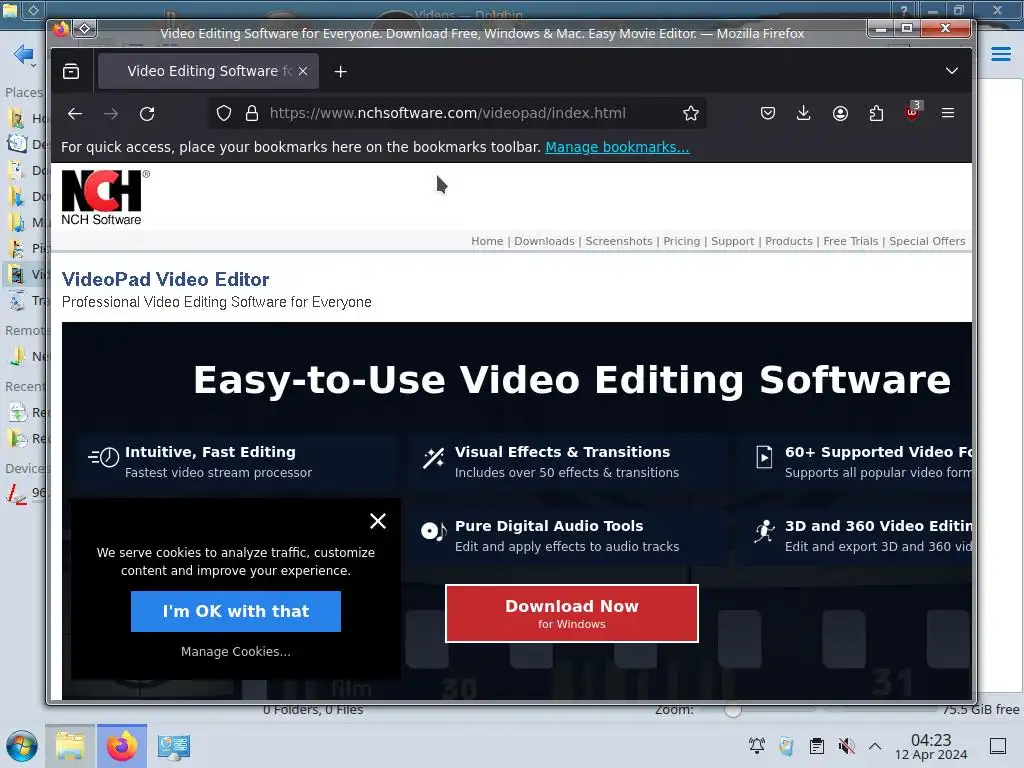Open Dolphin hamburger menu
This screenshot has width=1024, height=768.
click(1000, 54)
